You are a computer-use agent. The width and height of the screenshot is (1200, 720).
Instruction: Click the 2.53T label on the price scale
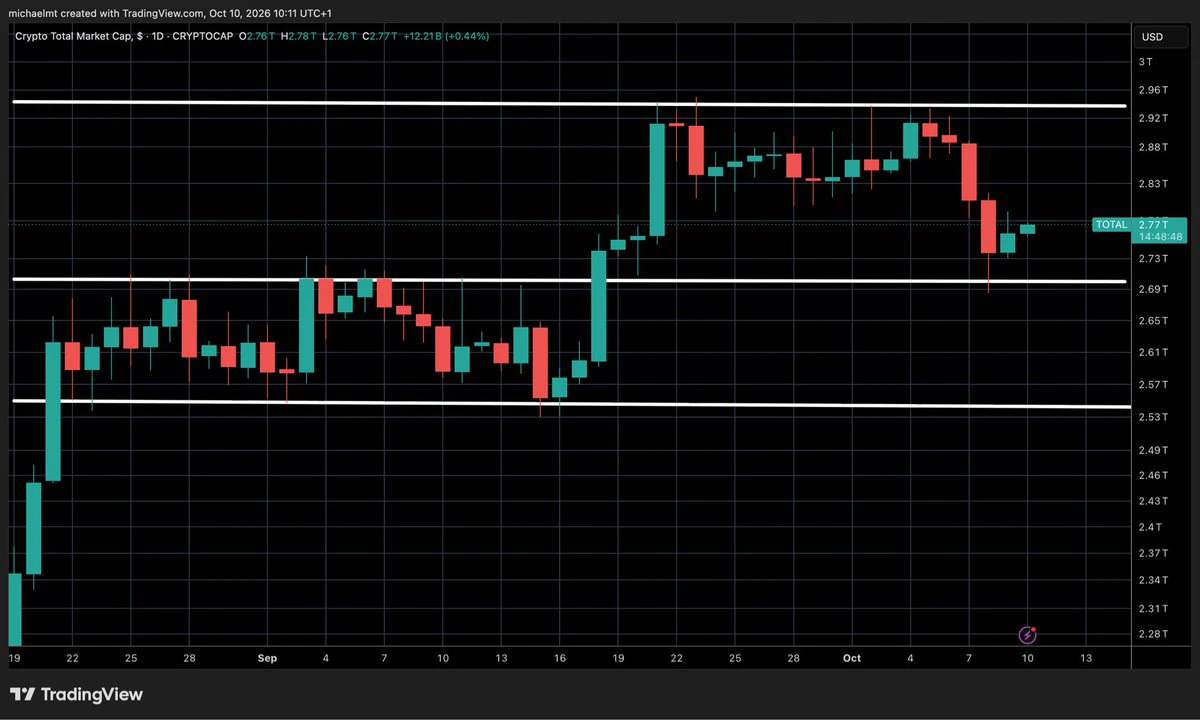(x=1152, y=416)
